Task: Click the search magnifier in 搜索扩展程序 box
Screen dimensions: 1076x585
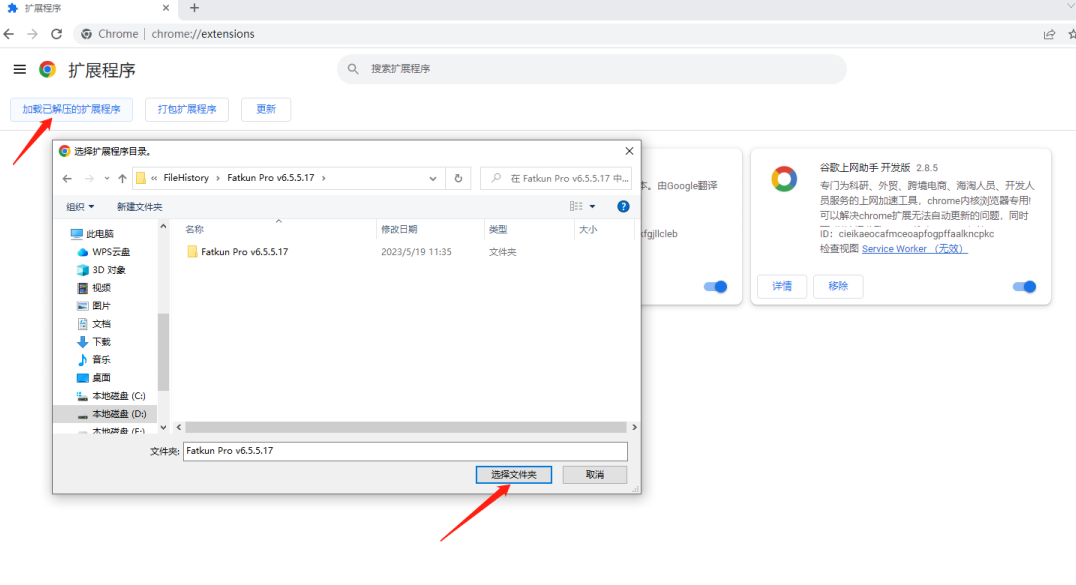Action: tap(353, 69)
